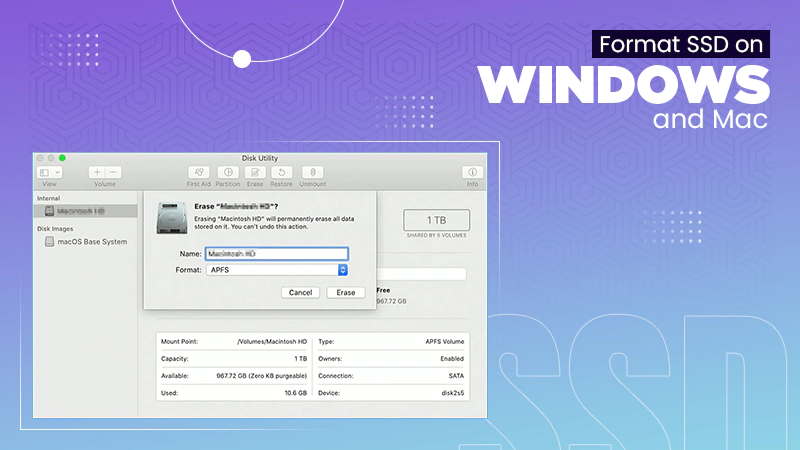Select the blurred Macintosh HD volume in sidebar
This screenshot has width=800, height=450.
[86, 211]
